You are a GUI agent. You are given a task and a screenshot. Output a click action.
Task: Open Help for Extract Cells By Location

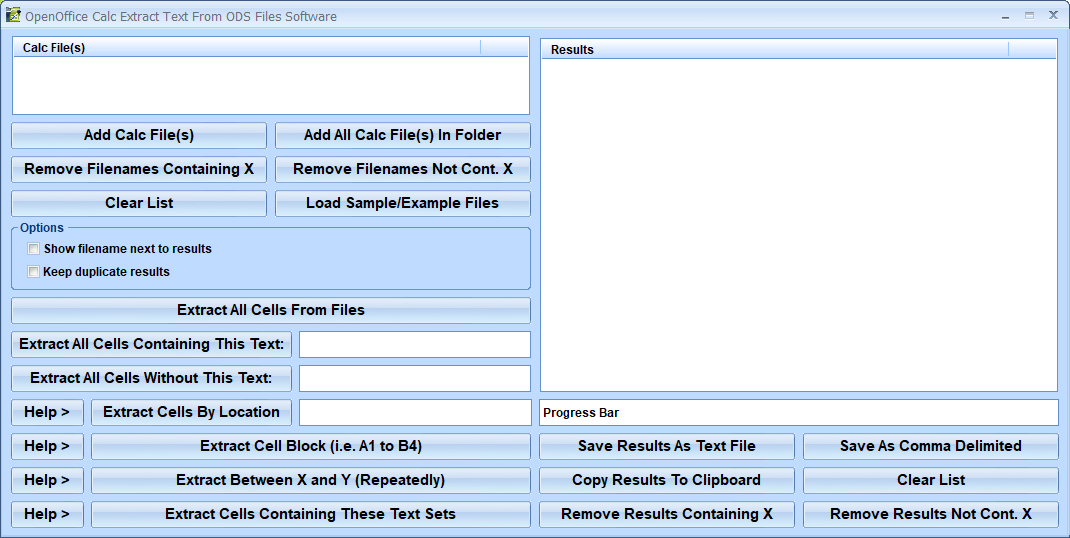point(47,412)
